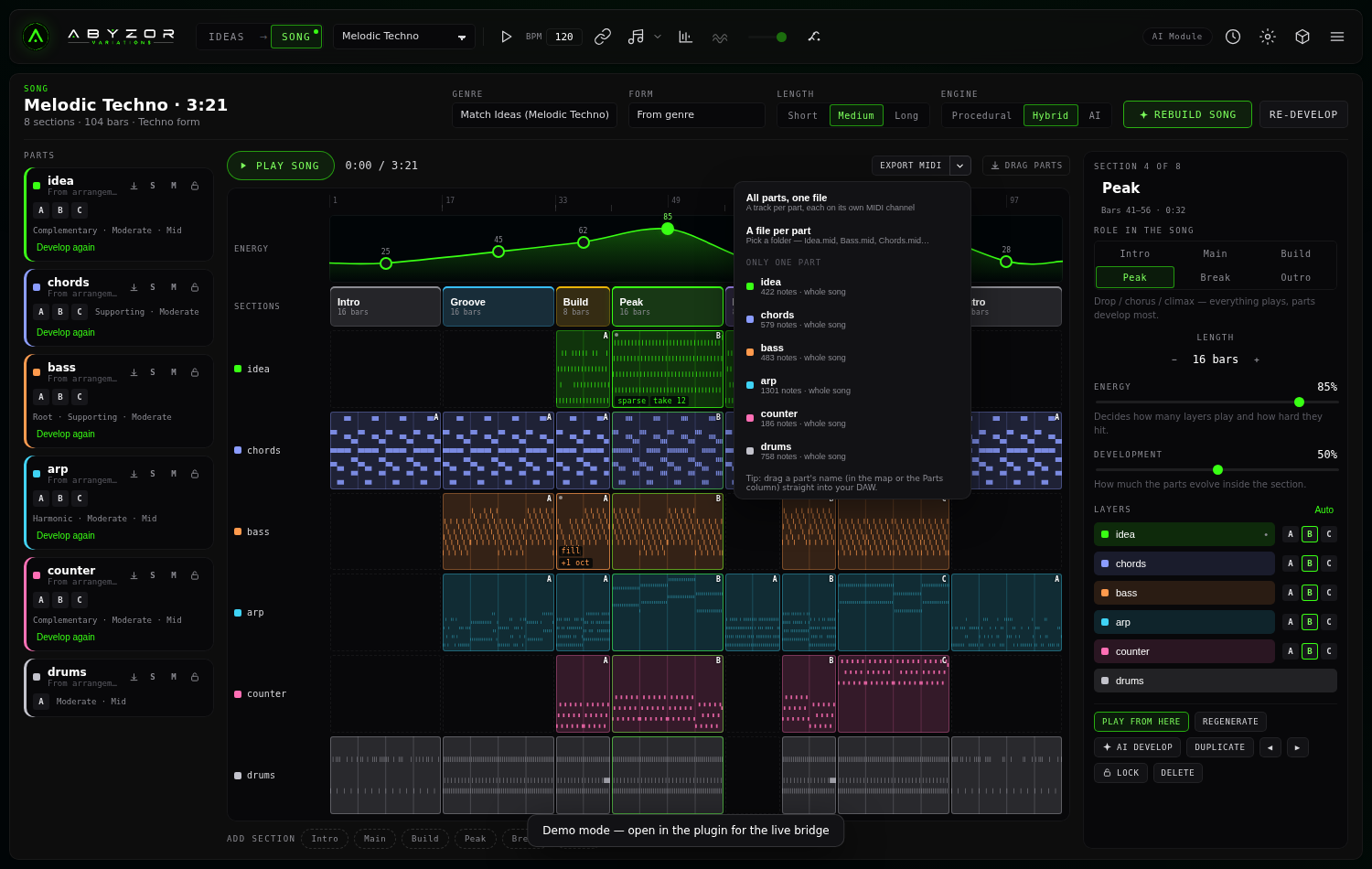Screen dimensions: 1372x869
Task: Open the bar chart levels icon
Action: (685, 37)
